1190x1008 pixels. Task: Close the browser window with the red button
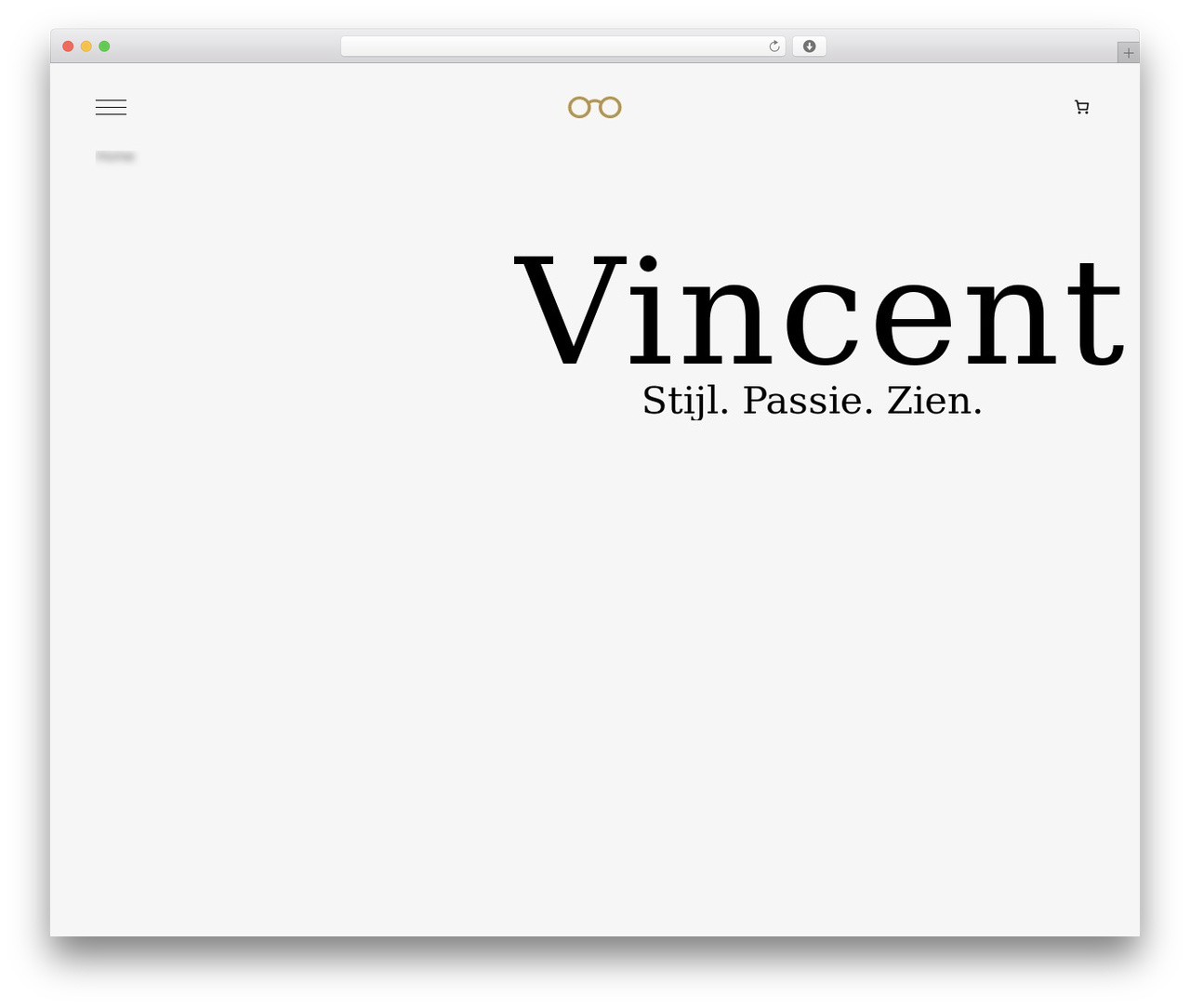(68, 46)
